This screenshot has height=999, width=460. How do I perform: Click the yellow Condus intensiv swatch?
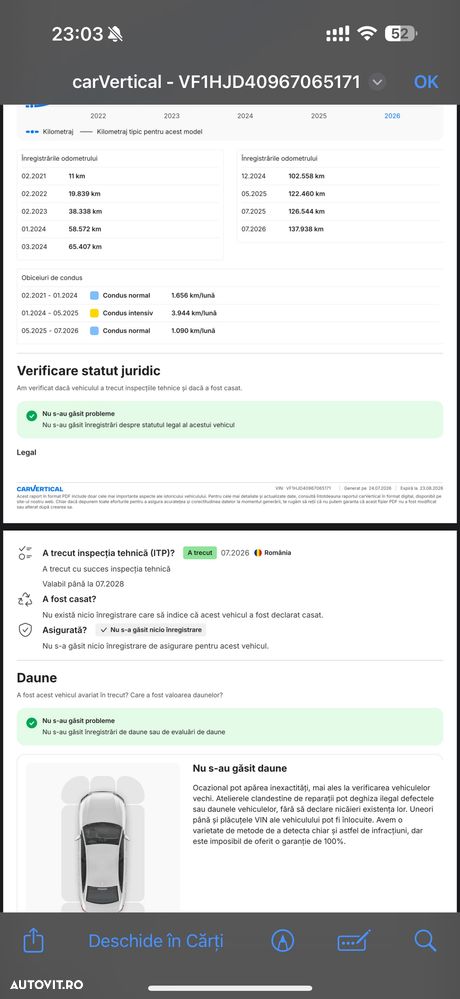click(94, 313)
